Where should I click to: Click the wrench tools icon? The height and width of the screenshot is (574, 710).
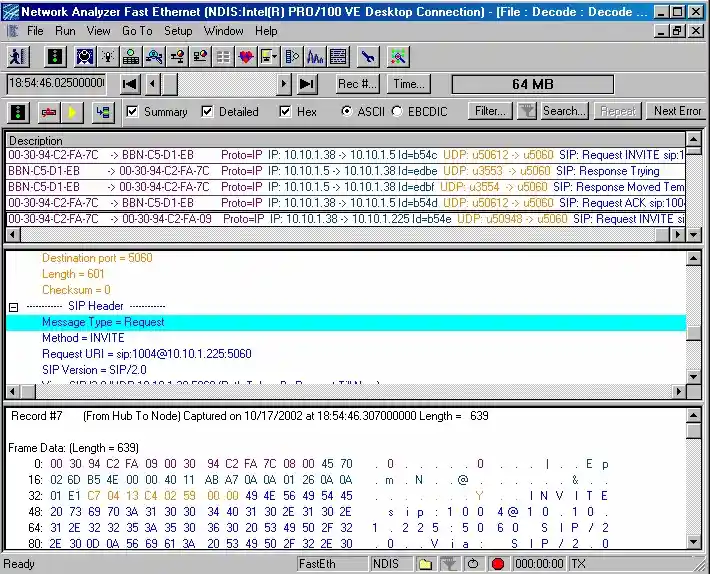367,57
